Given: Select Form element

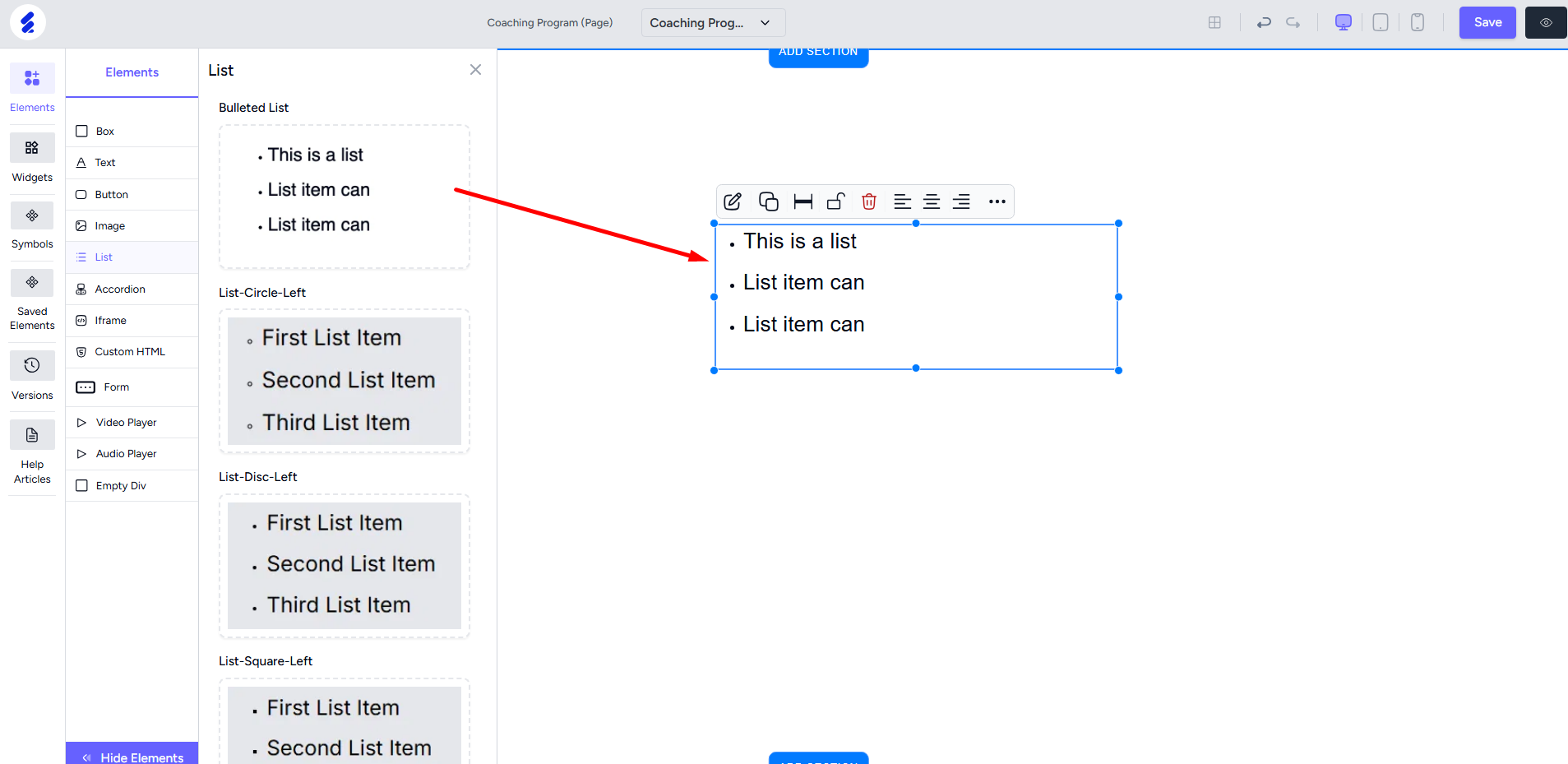Looking at the screenshot, I should 132,387.
